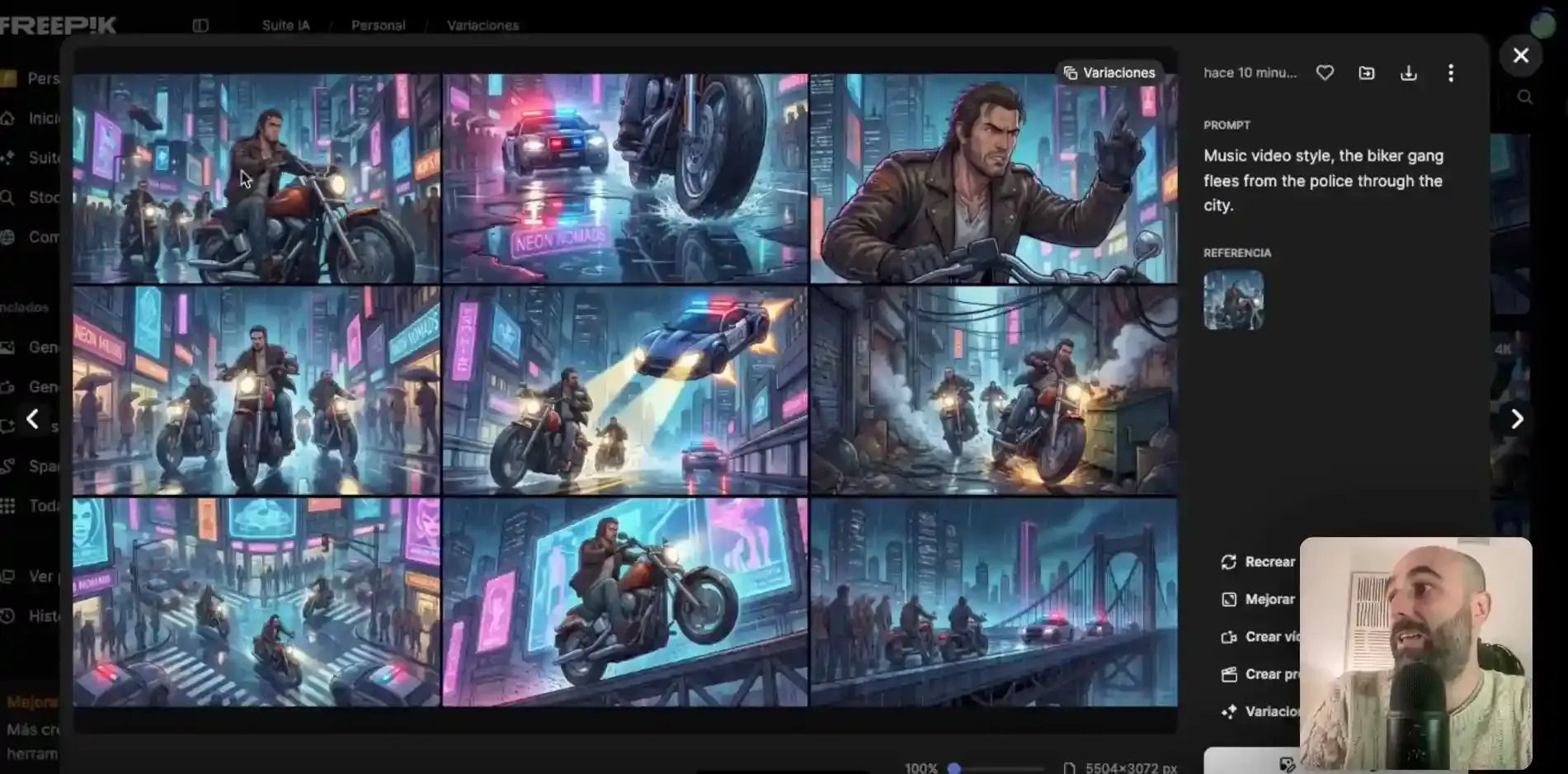This screenshot has height=774, width=1568.
Task: Toggle the sidebar panel icon in top bar
Action: 200,26
